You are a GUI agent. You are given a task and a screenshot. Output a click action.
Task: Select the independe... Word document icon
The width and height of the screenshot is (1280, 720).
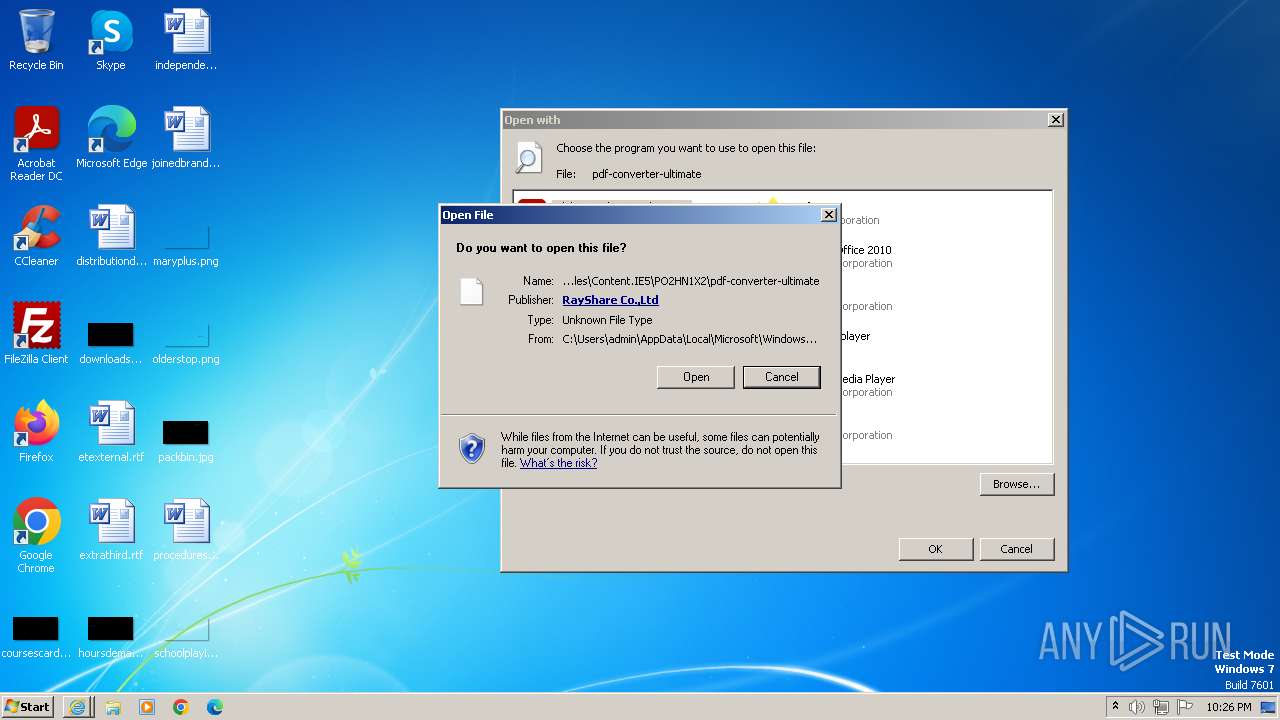point(186,40)
